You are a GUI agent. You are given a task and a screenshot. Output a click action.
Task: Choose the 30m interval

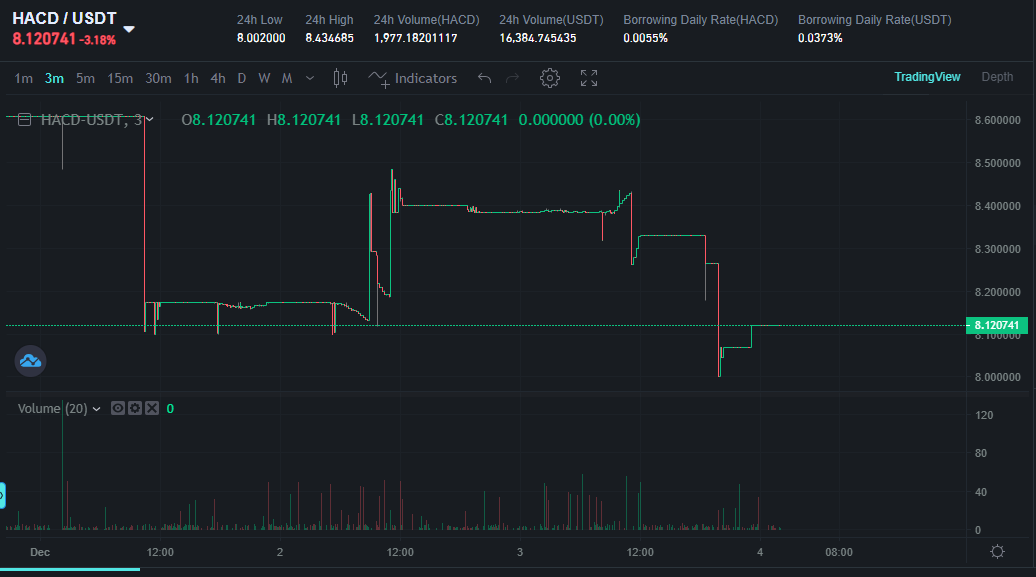point(158,79)
